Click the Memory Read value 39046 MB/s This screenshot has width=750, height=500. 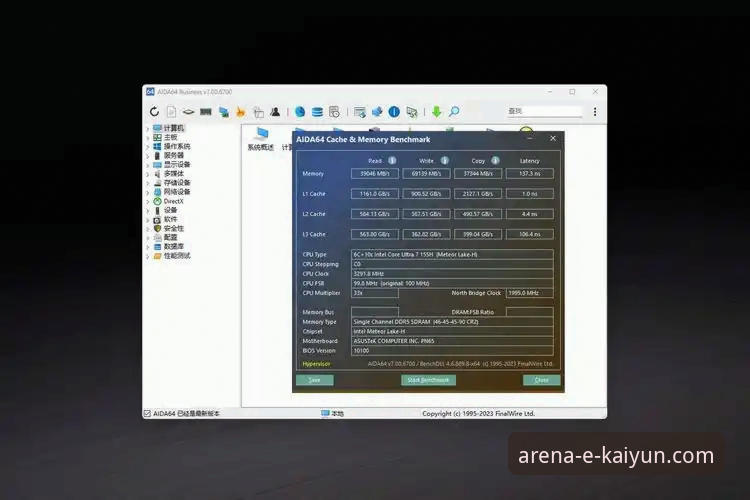(x=375, y=174)
